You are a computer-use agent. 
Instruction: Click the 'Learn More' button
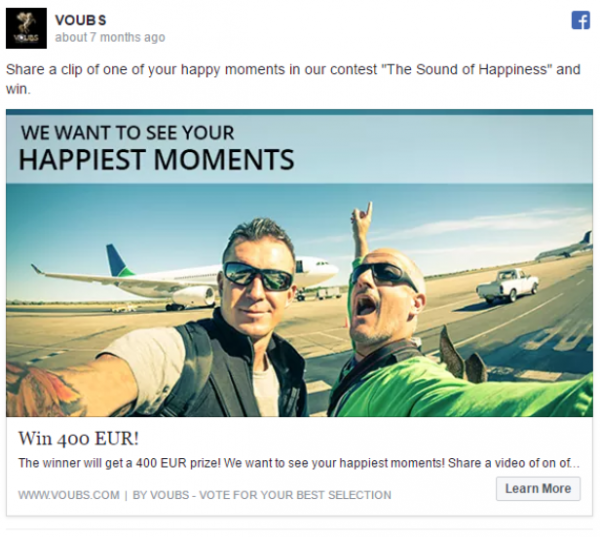[538, 489]
